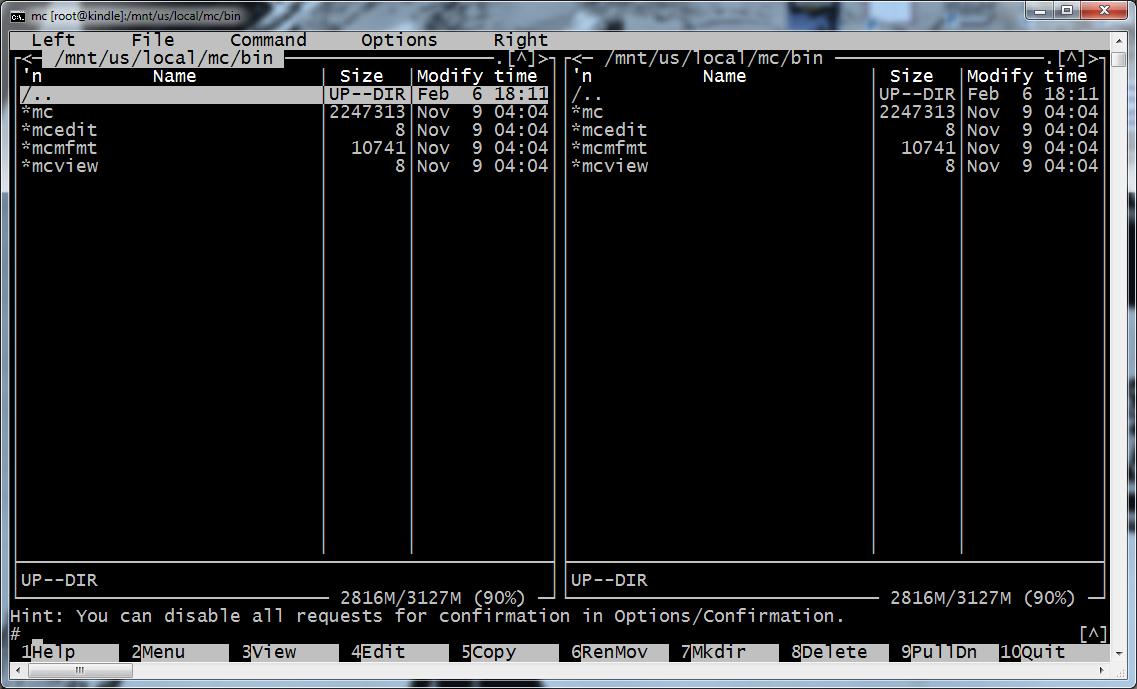Image resolution: width=1137 pixels, height=689 pixels.
Task: Select *mcview file in left panel
Action: [x=284, y=166]
